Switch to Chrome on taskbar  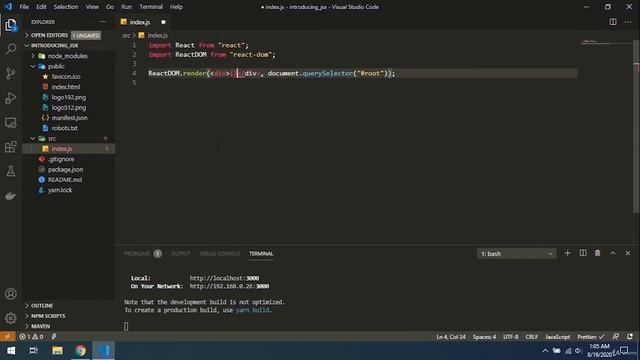click(80, 351)
